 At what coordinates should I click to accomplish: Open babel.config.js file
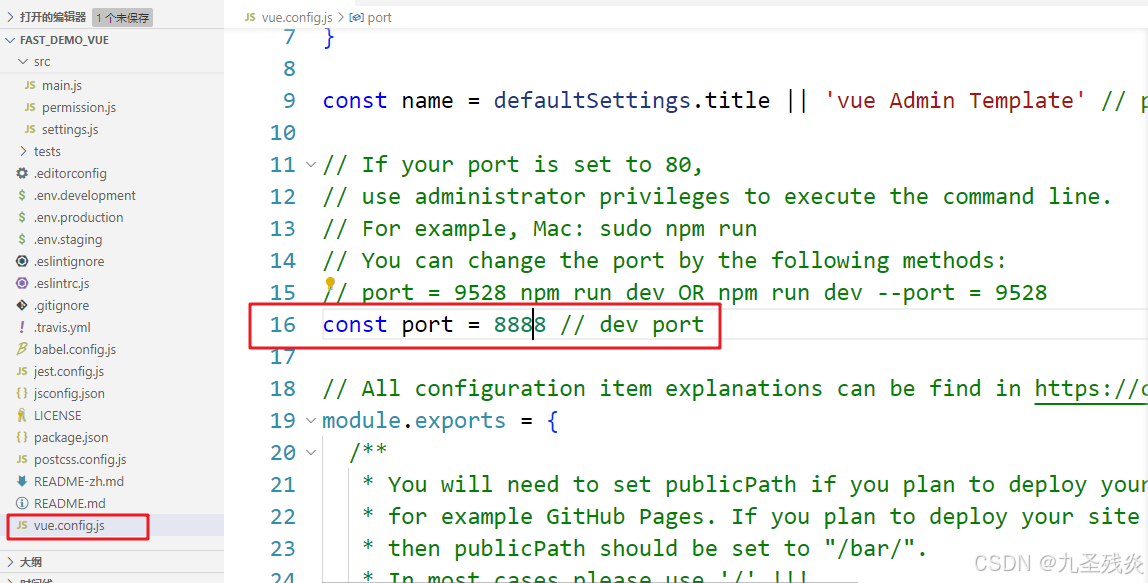75,349
